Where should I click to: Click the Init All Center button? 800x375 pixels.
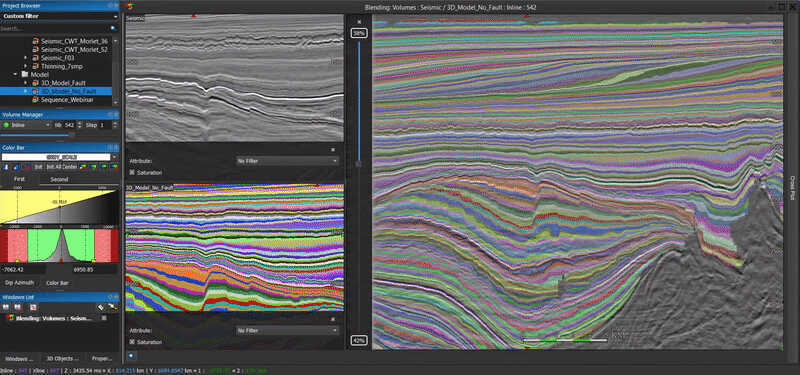62,167
